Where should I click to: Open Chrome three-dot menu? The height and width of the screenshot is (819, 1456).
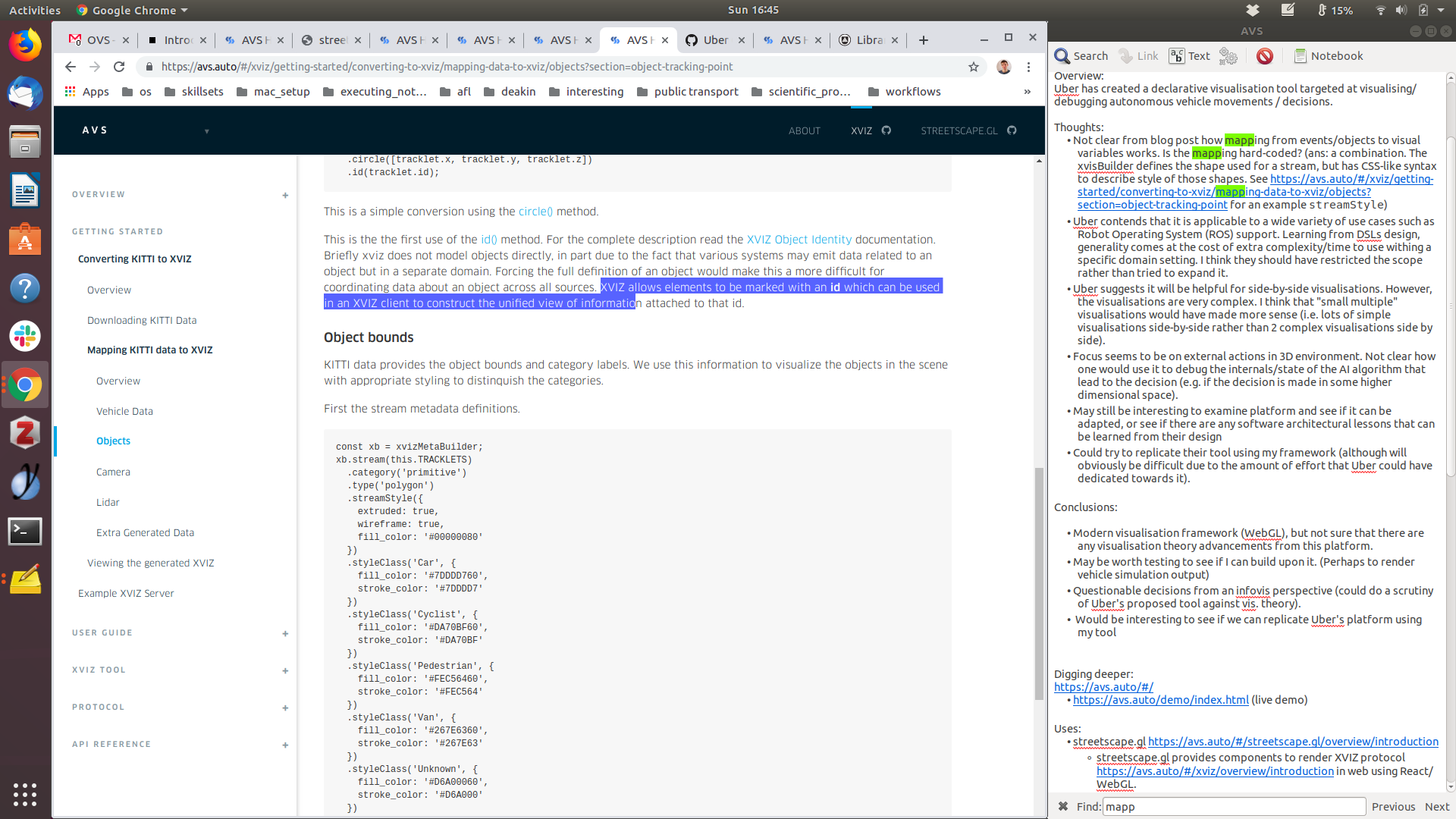point(1028,67)
